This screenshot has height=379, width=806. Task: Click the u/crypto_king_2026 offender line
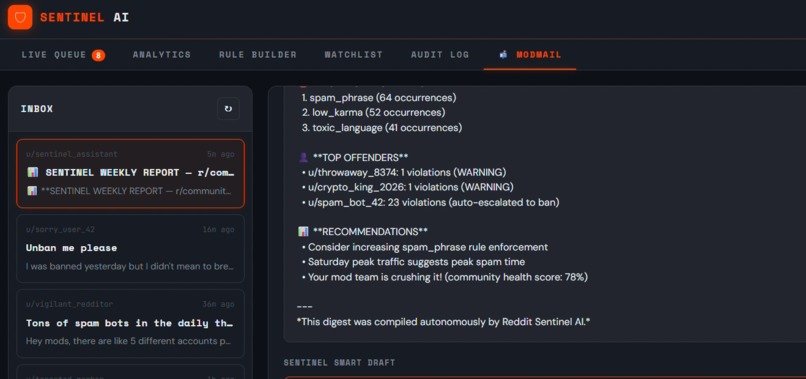(x=408, y=187)
